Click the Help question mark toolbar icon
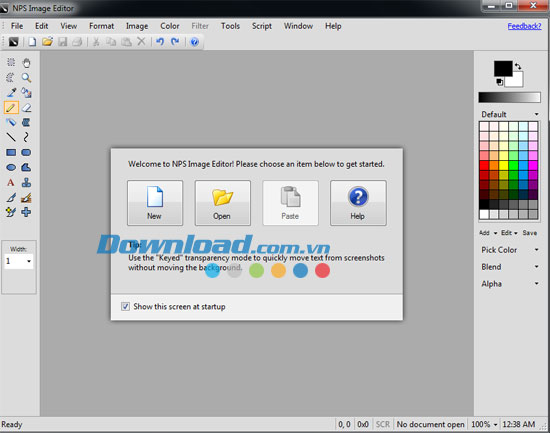This screenshot has width=550, height=433. pyautogui.click(x=195, y=42)
